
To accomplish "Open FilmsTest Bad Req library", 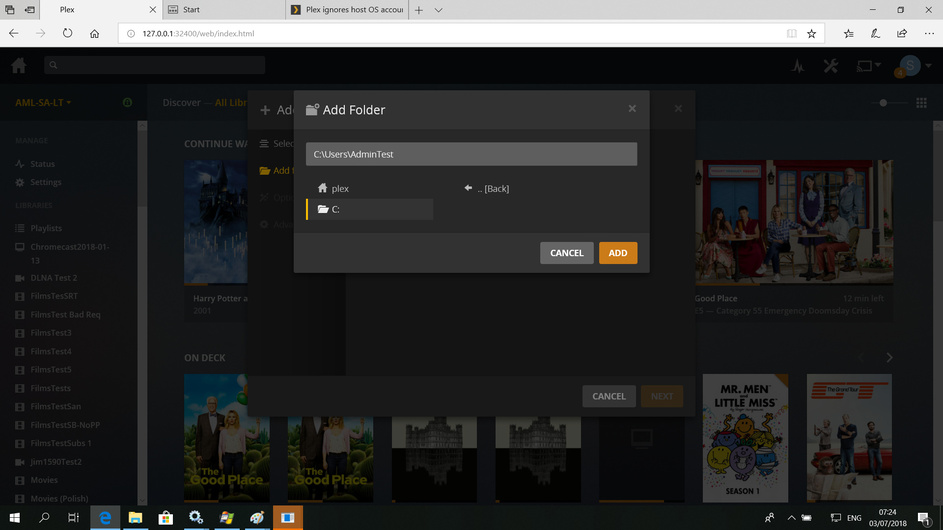I will pyautogui.click(x=65, y=315).
